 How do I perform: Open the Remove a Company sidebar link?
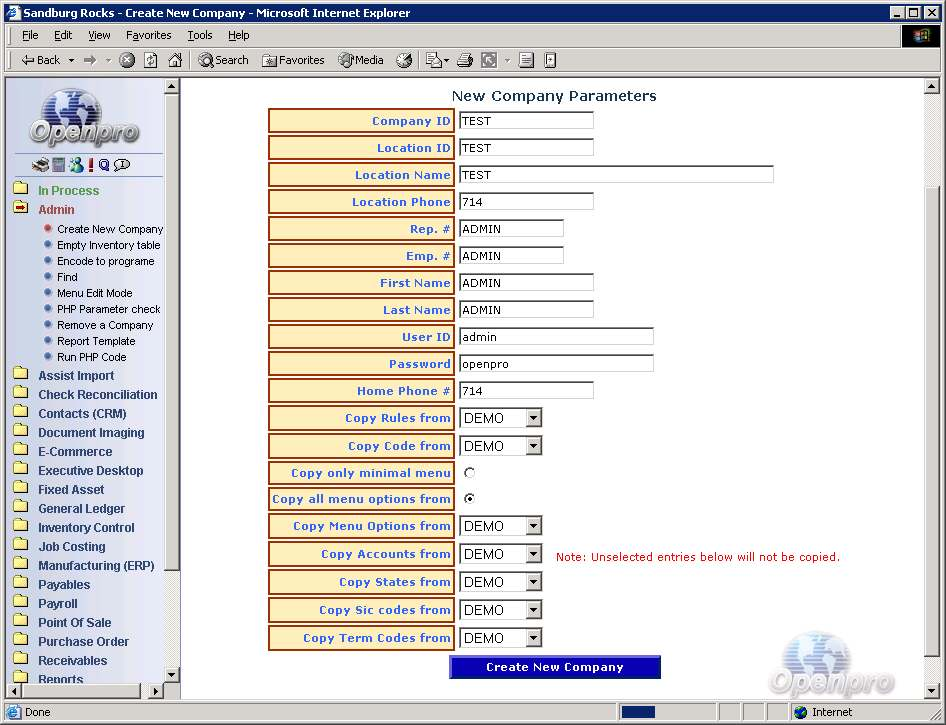click(105, 325)
